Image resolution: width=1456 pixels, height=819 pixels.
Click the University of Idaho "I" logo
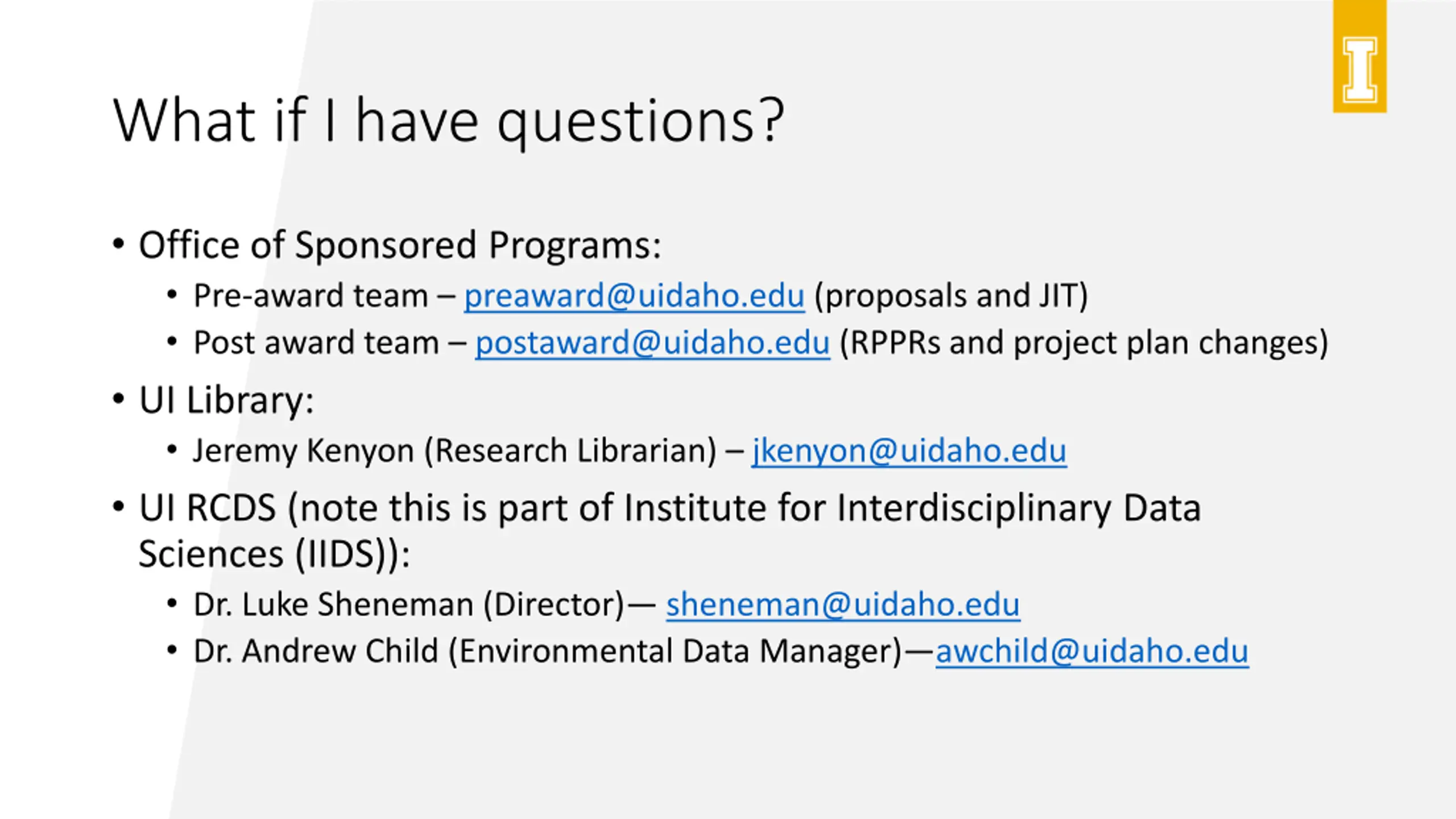coord(1359,56)
